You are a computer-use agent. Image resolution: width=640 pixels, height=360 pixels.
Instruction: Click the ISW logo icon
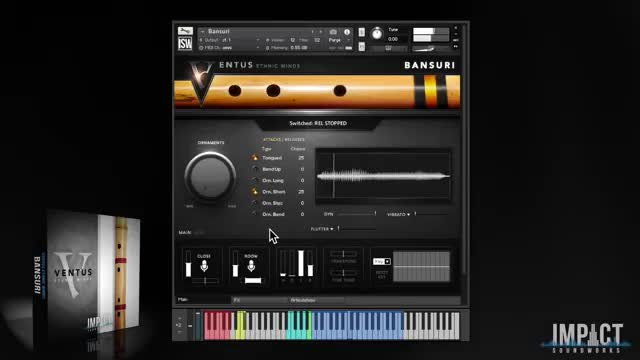coord(185,43)
